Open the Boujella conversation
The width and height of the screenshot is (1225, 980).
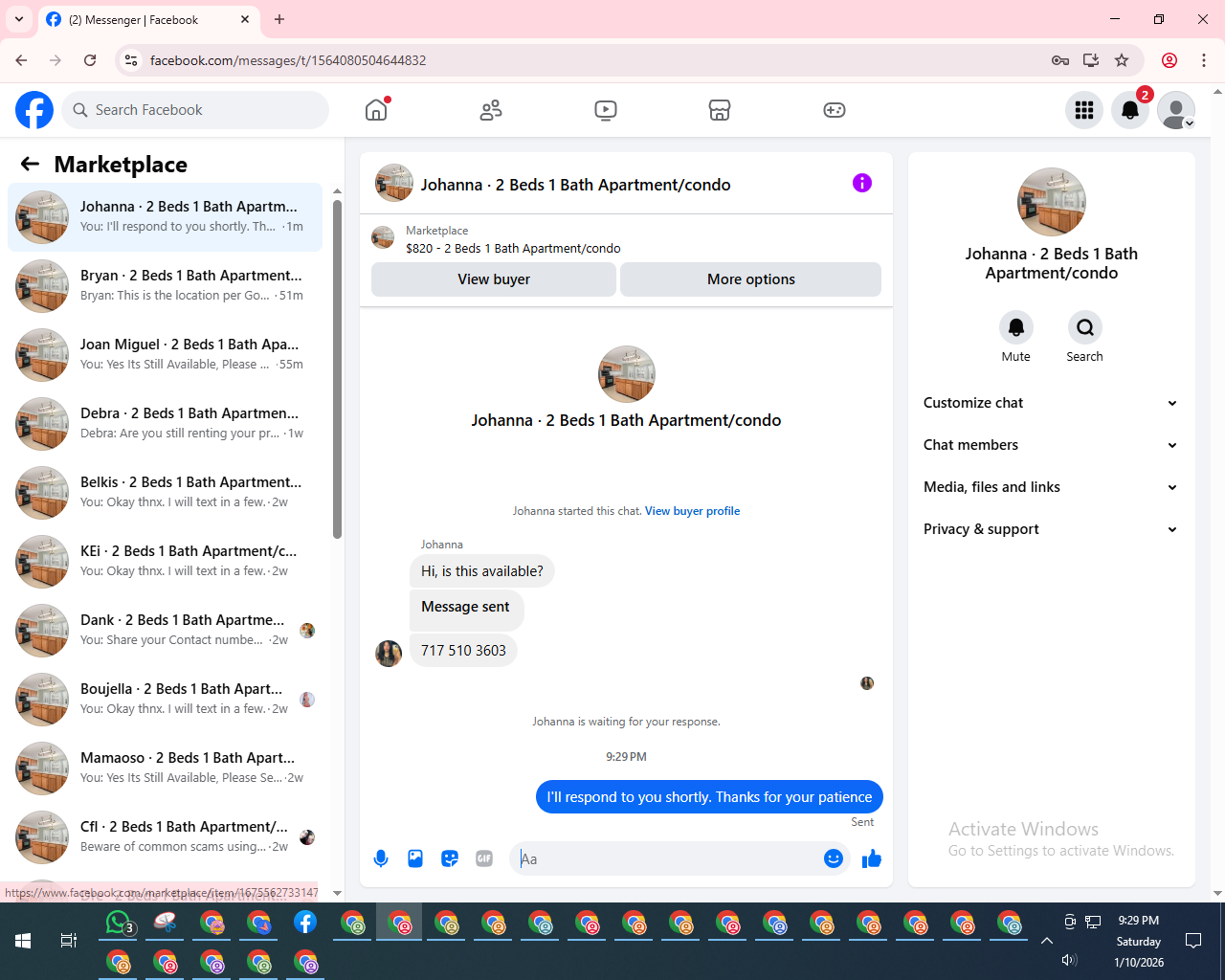[165, 700]
